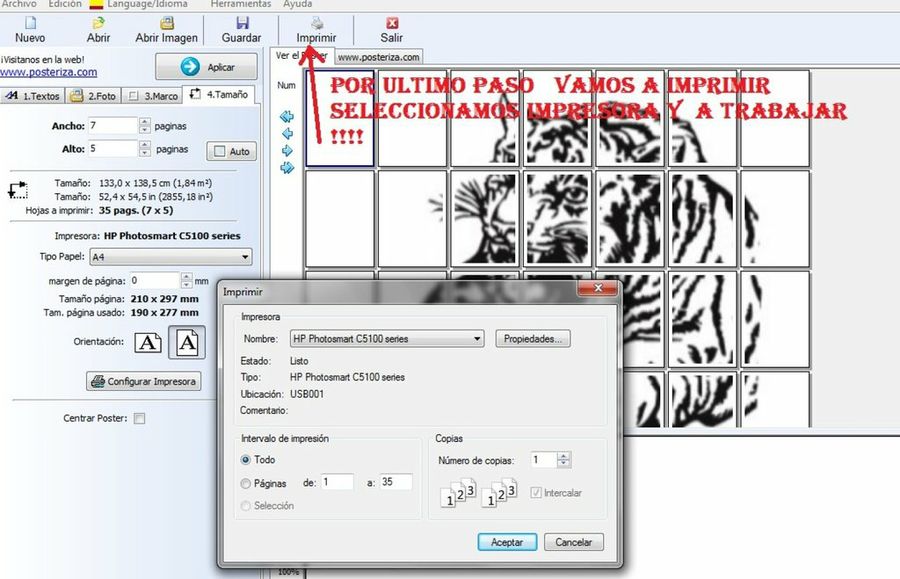
Task: Switch to the 2.Foto tab
Action: pos(95,96)
